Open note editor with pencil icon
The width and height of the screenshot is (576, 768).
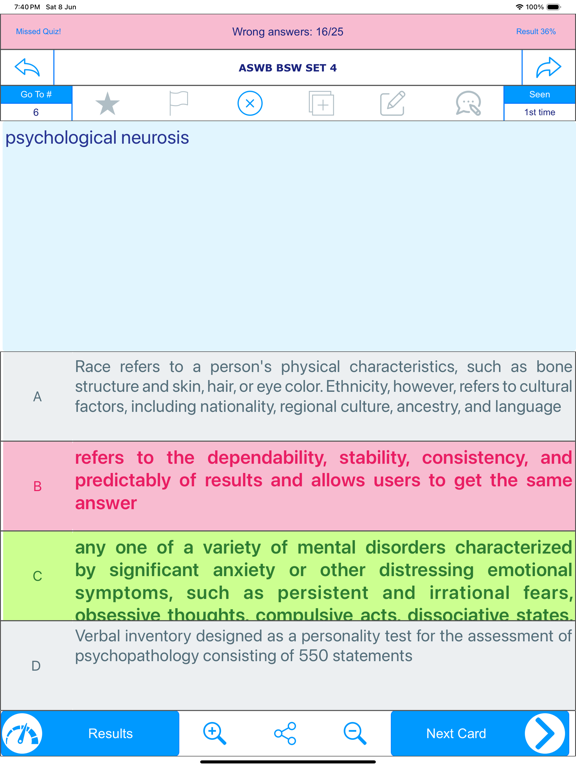click(393, 103)
